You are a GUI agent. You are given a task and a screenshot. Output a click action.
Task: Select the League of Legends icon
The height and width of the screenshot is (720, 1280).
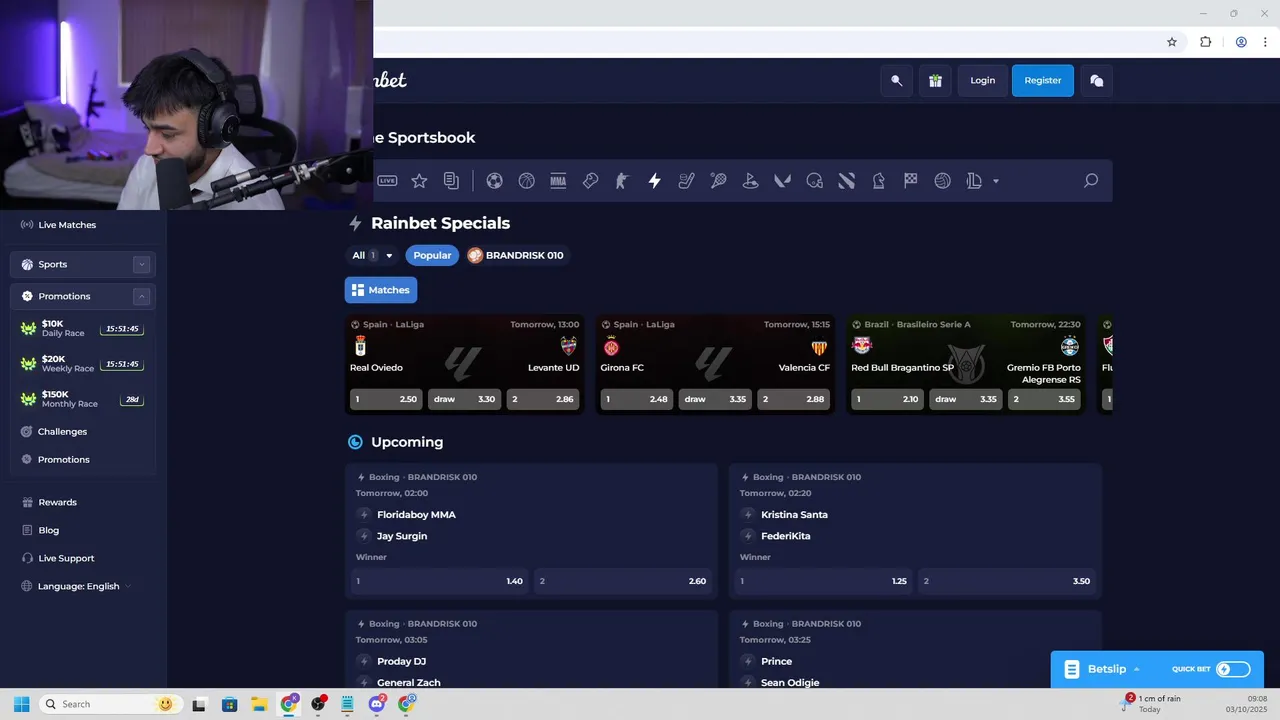(974, 181)
